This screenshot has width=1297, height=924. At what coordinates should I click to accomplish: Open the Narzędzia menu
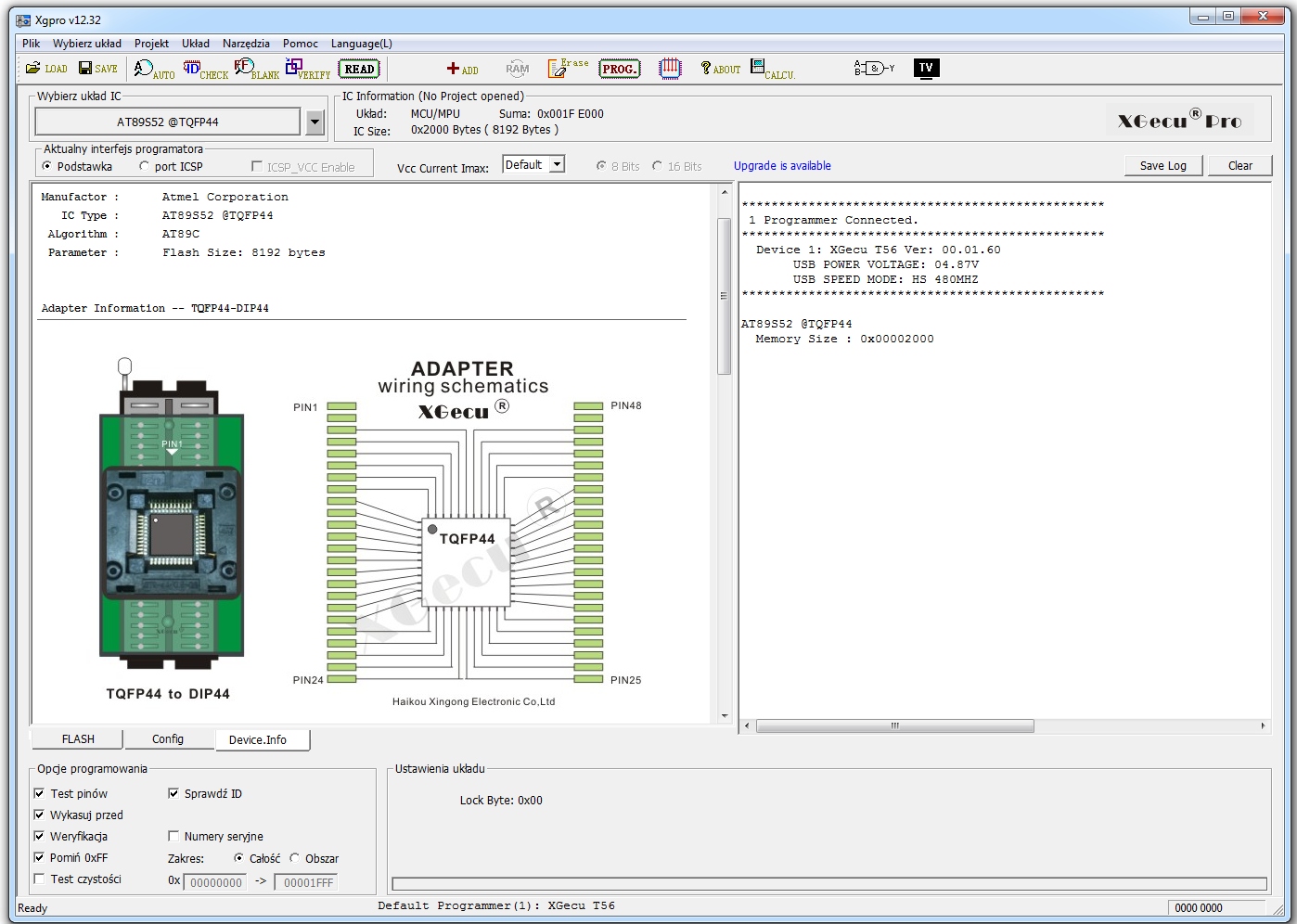coord(246,44)
